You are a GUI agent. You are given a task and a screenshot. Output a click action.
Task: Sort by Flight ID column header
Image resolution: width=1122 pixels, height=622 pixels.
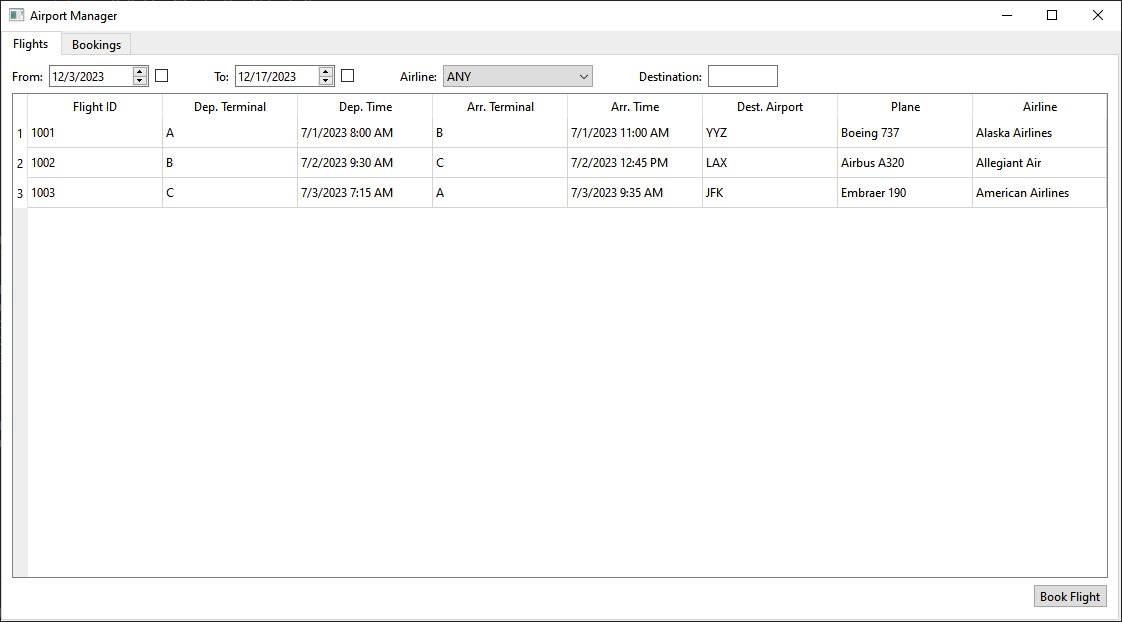[x=94, y=107]
